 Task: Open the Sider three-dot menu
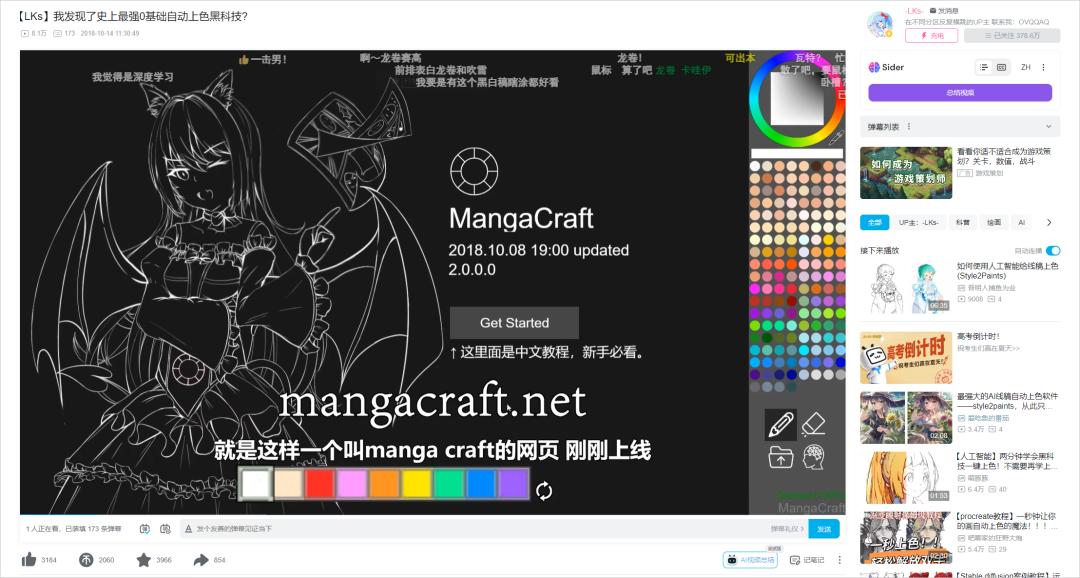(x=1043, y=68)
